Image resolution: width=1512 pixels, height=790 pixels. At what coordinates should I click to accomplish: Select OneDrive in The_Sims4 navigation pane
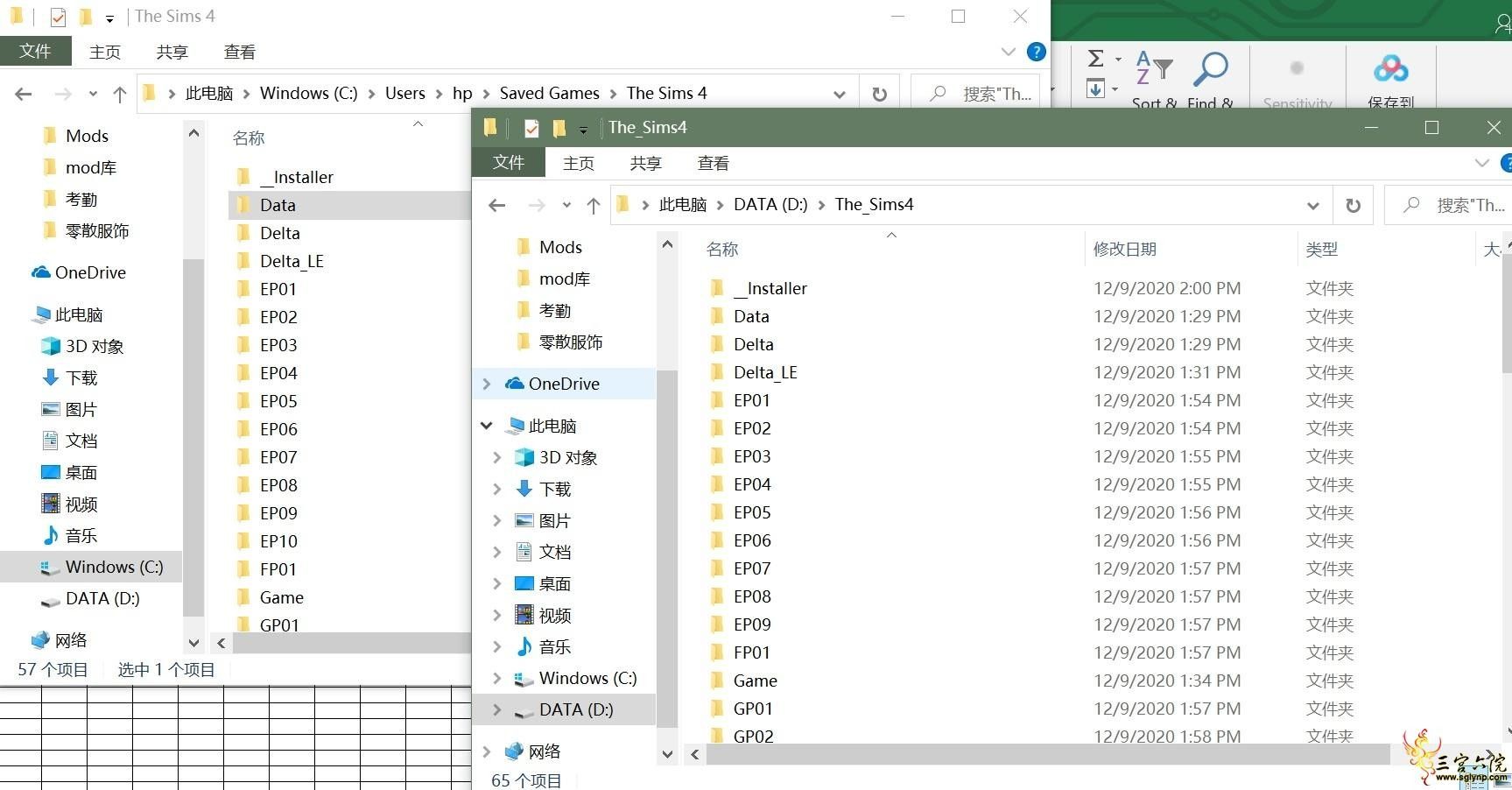point(564,384)
